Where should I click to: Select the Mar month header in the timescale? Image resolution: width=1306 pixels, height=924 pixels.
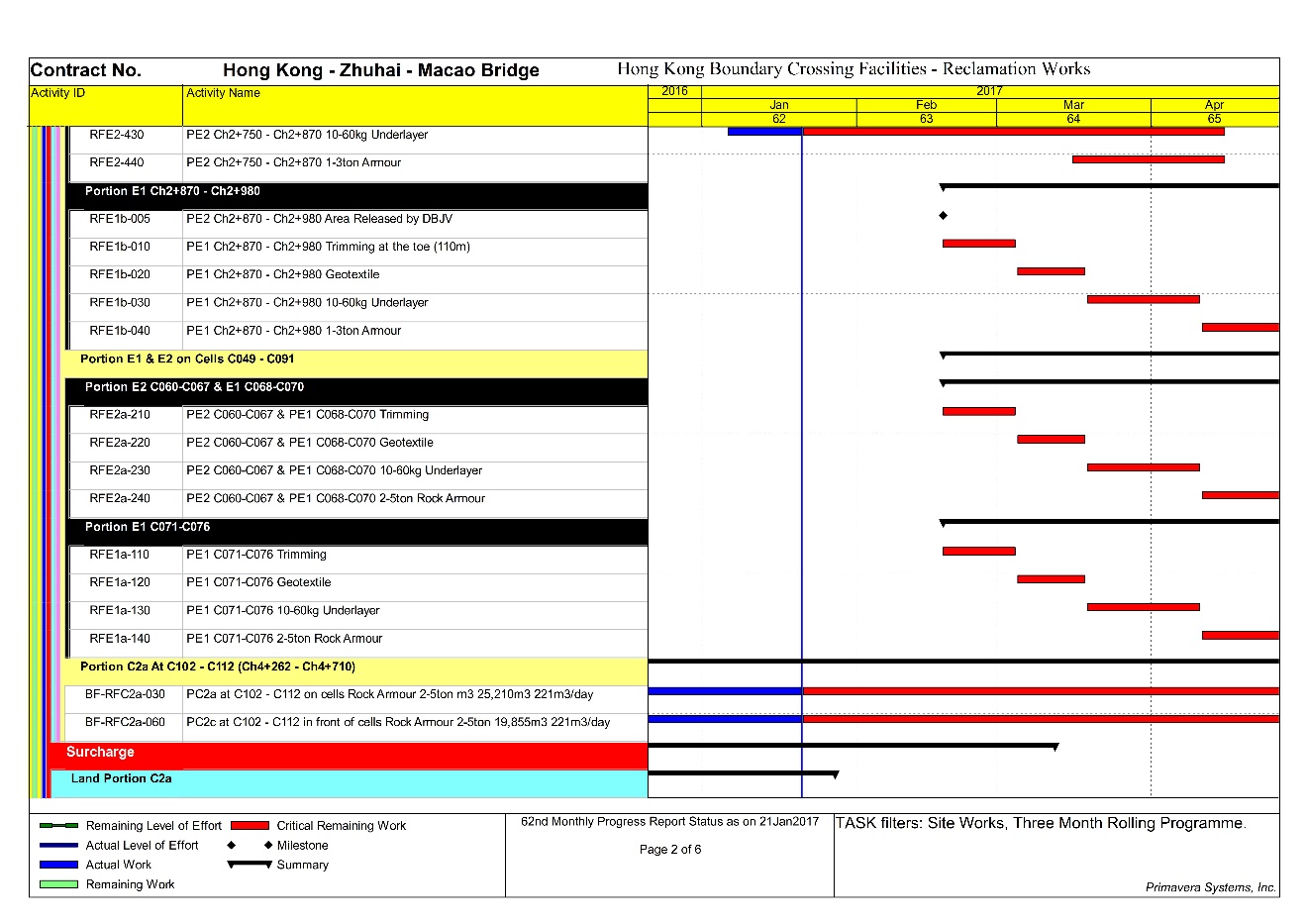coord(1073,105)
